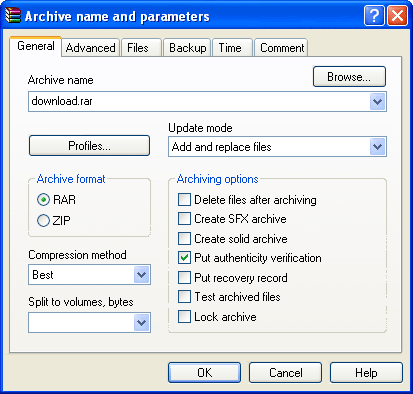Screen dimensions: 413x394
Task: Select the ZIP archive format
Action: point(43,220)
